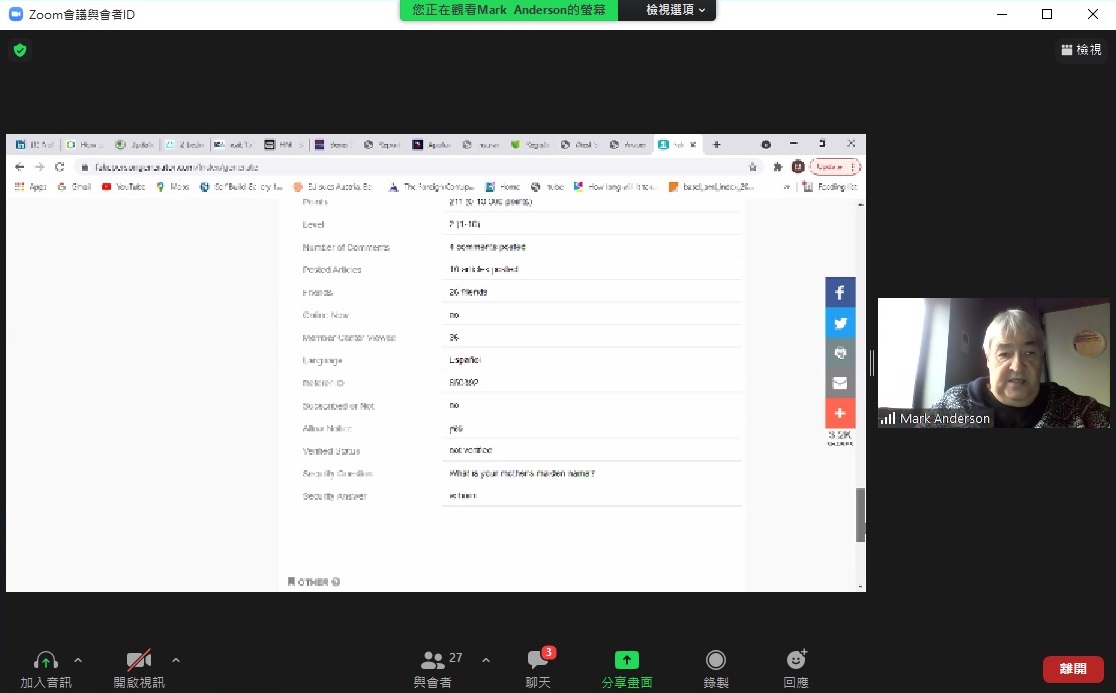
Task: Click the green encryption shield icon
Action: point(20,50)
